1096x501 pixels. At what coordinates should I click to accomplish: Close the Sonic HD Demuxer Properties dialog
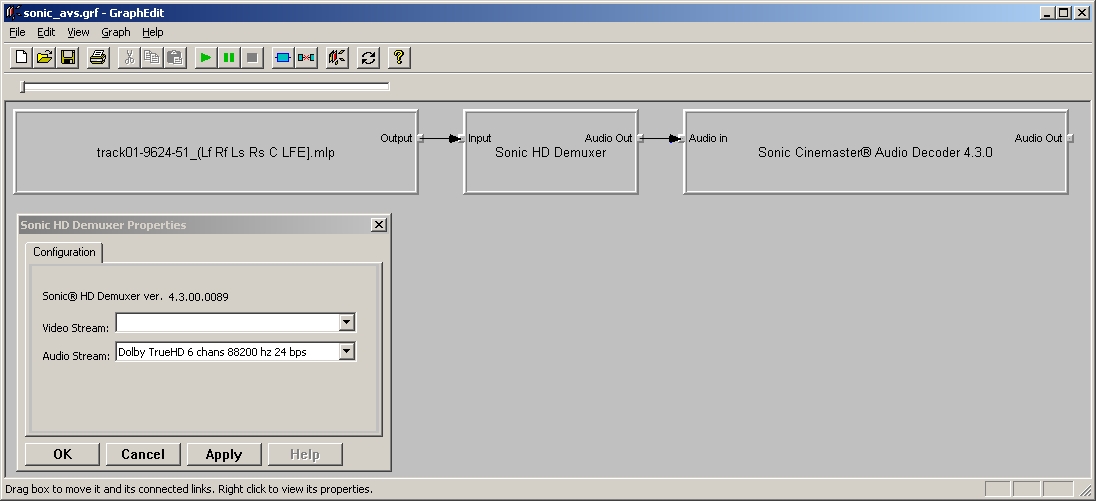click(x=378, y=224)
